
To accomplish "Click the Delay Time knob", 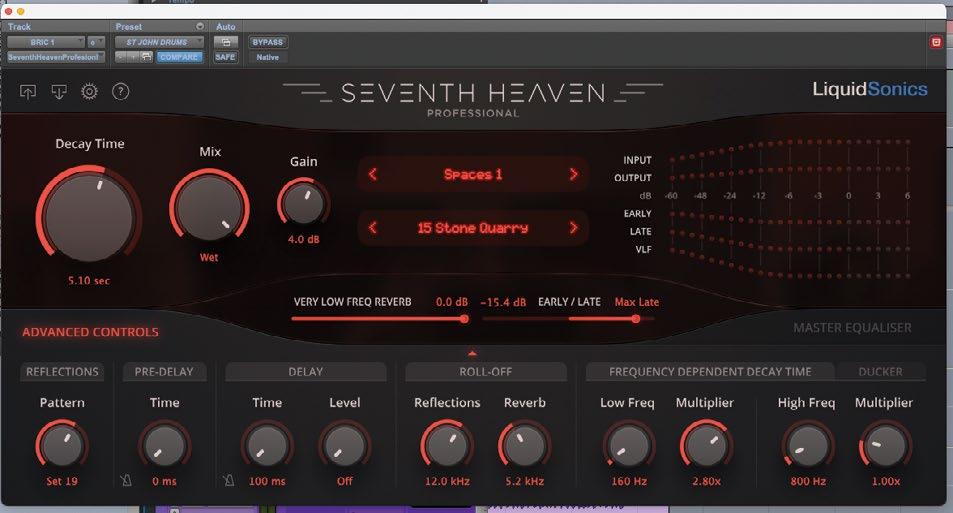I will [x=267, y=447].
